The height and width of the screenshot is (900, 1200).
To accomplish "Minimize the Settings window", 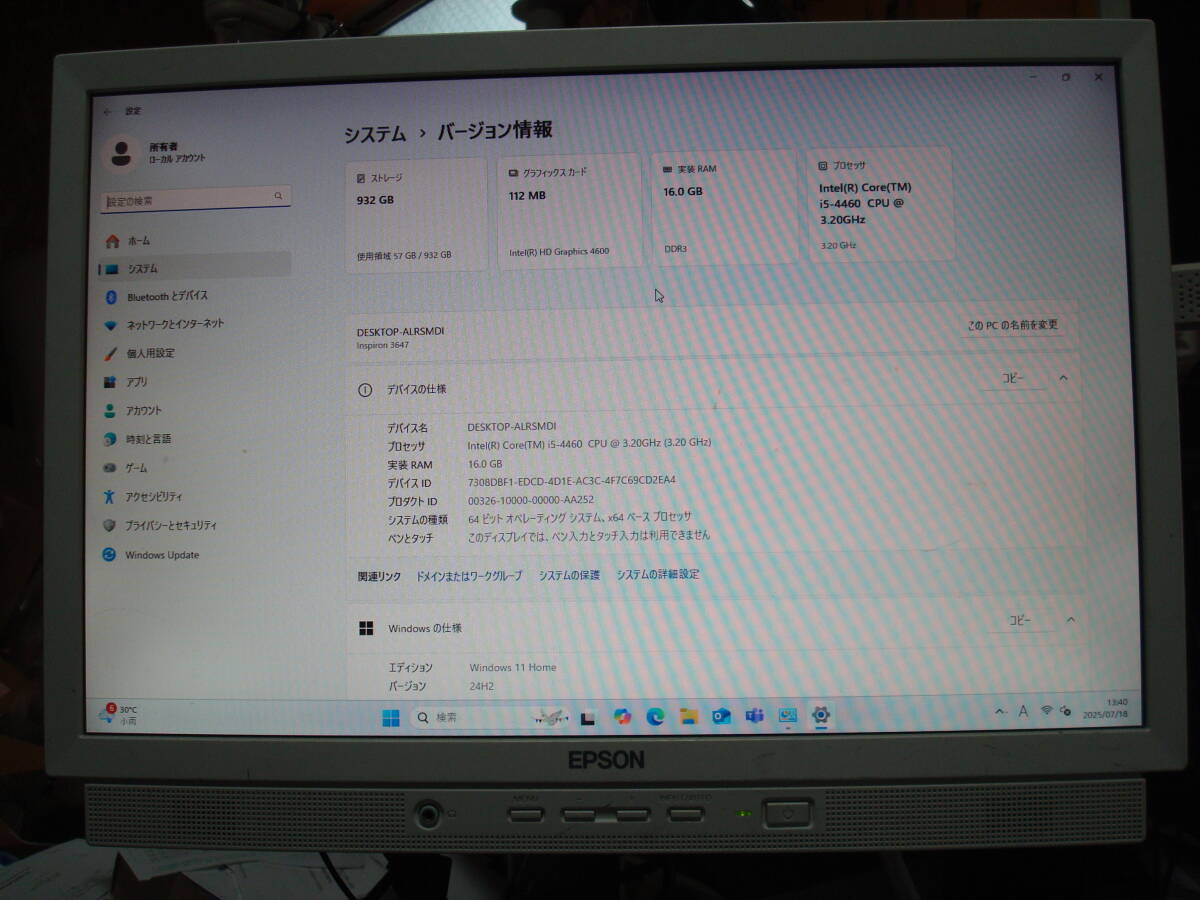I will pyautogui.click(x=1034, y=76).
